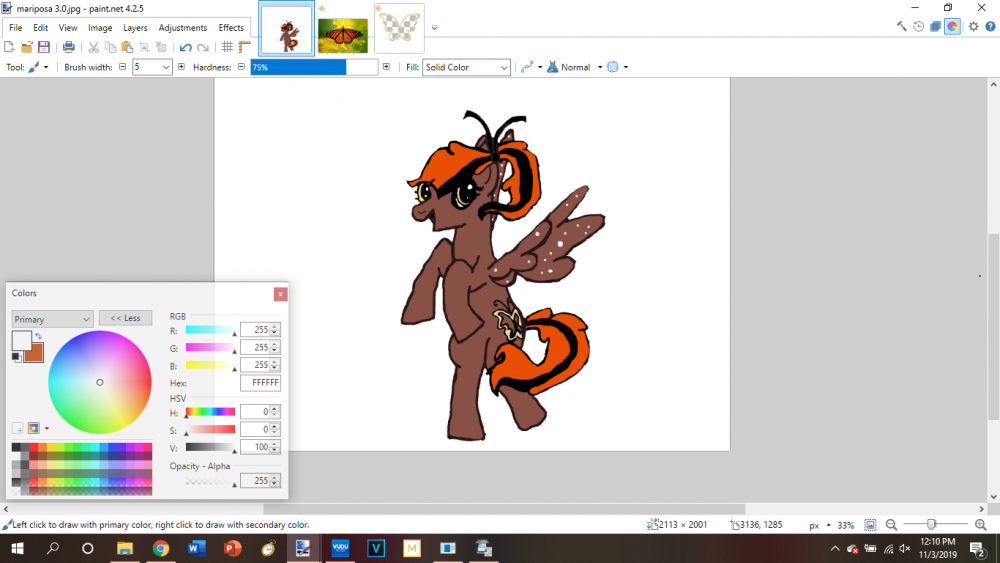The image size is (1000, 563).
Task: Open the Brush width combo box
Action: point(152,67)
